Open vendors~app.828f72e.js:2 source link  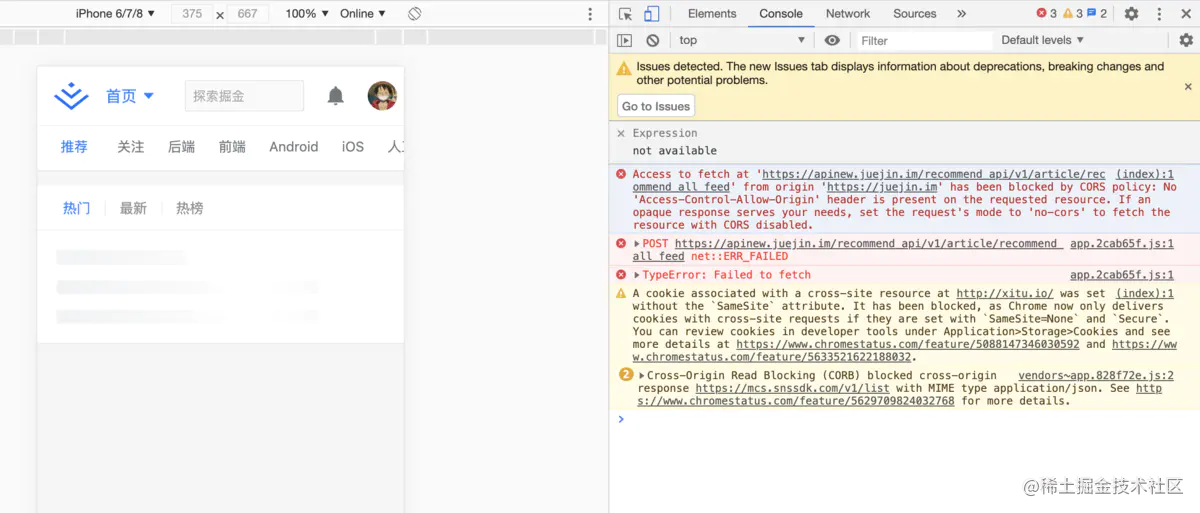(x=1096, y=376)
